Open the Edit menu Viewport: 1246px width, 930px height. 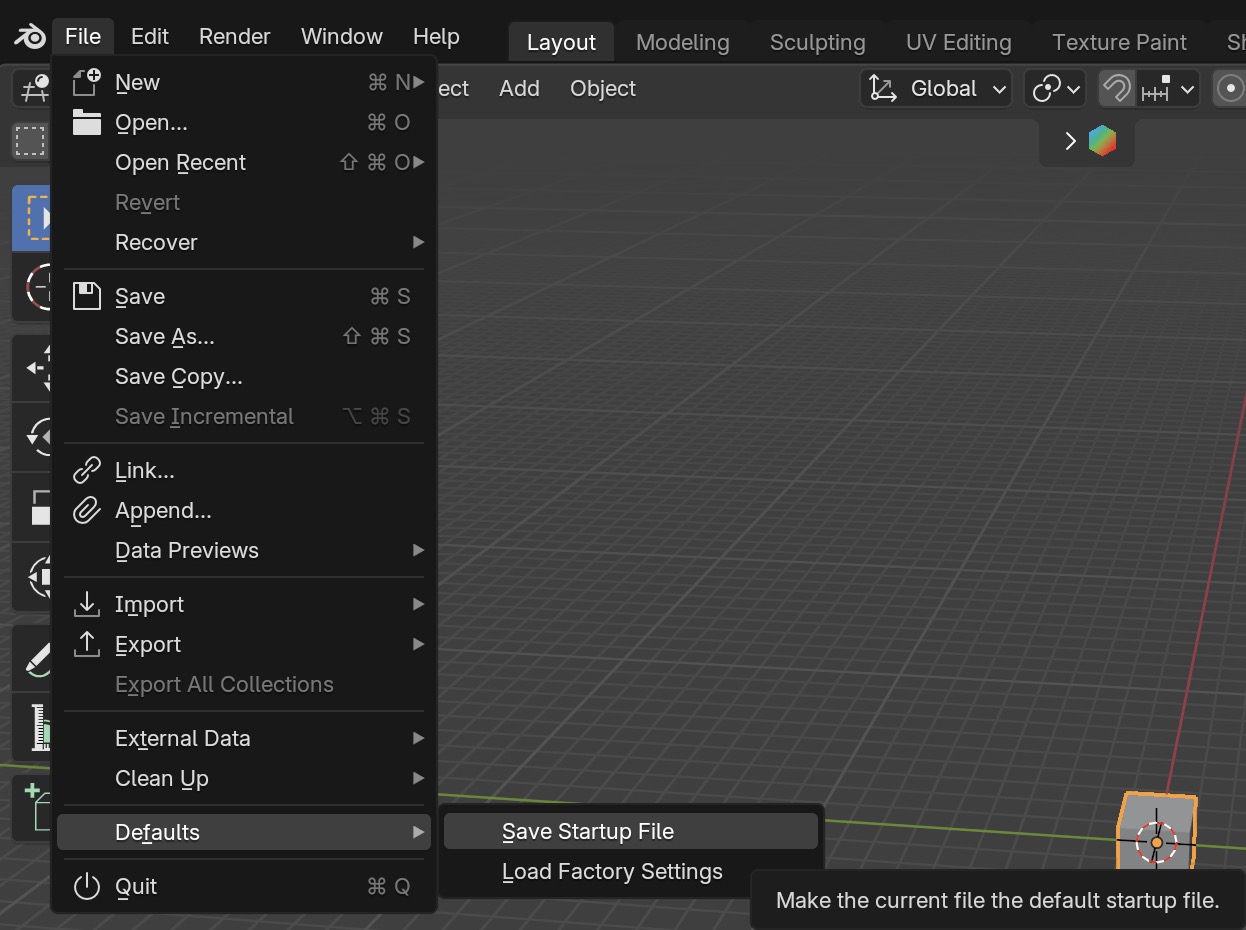(150, 37)
